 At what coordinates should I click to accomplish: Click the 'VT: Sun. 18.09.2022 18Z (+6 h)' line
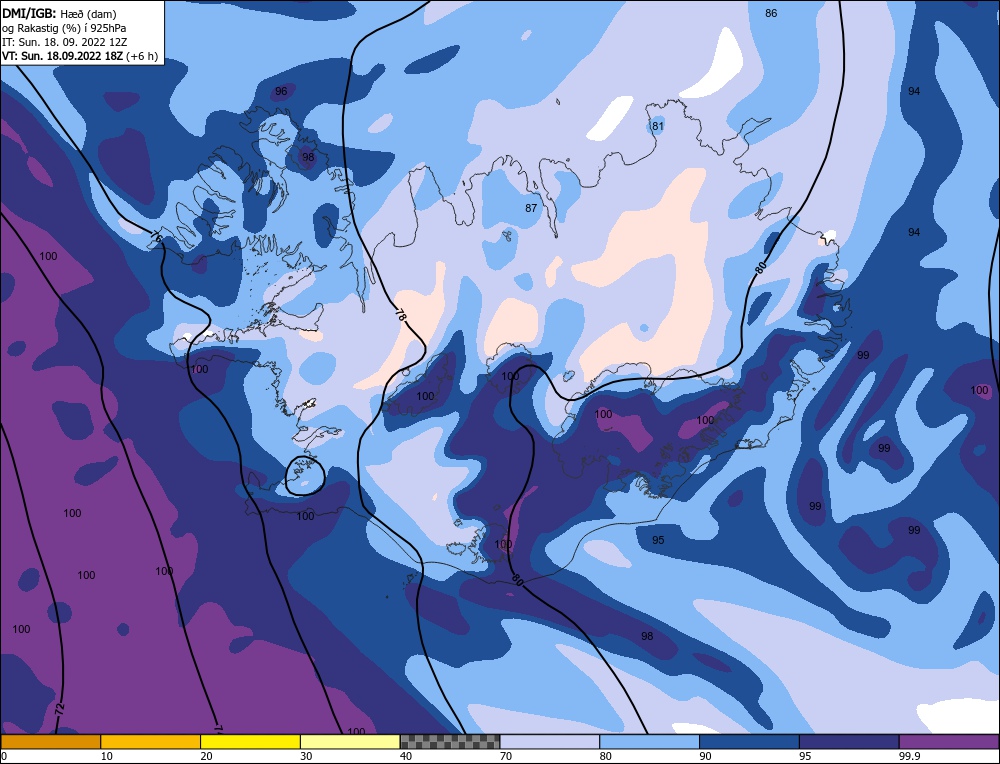[x=80, y=56]
